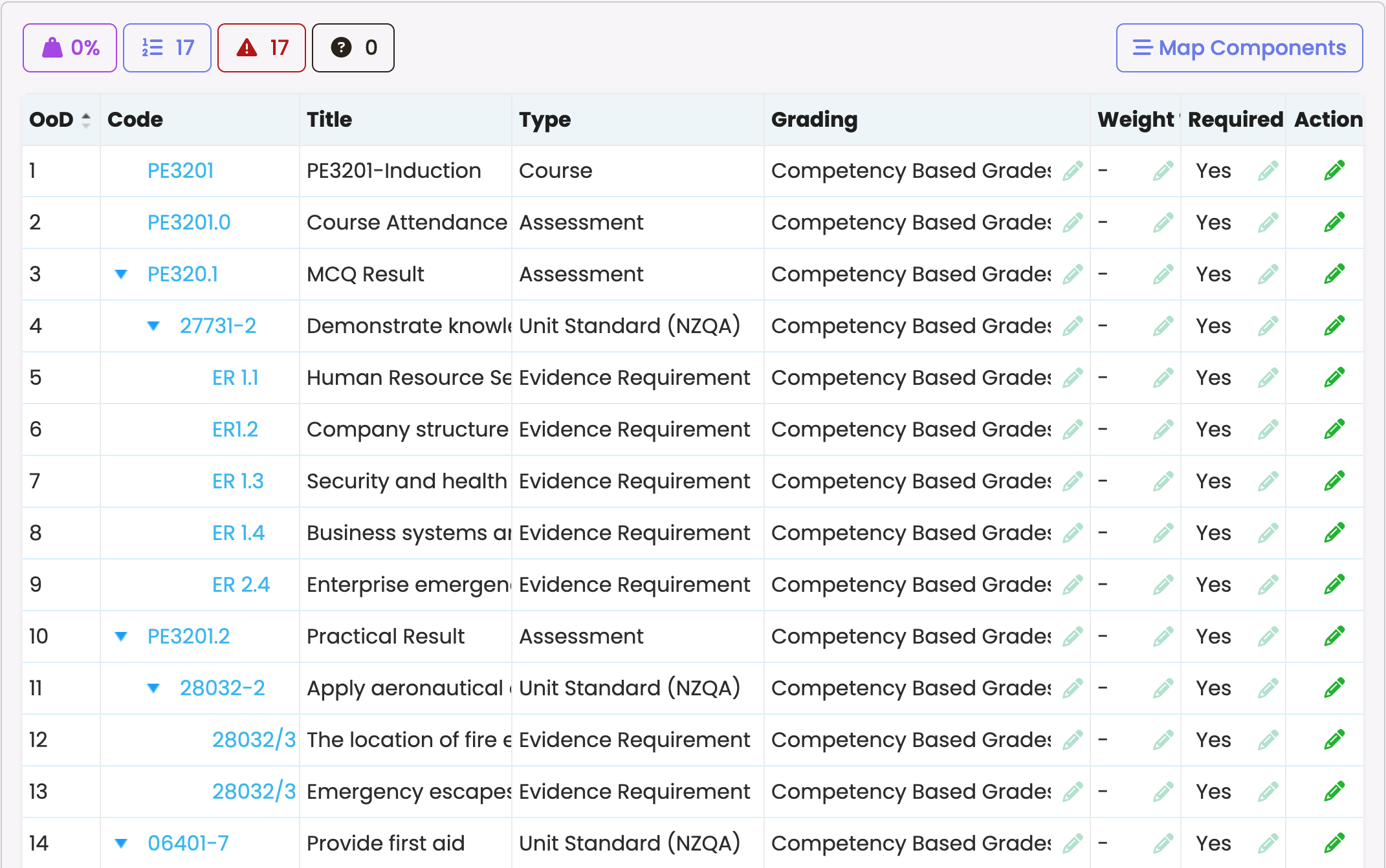Click green action pencil for ER 1.4 row

click(x=1334, y=533)
